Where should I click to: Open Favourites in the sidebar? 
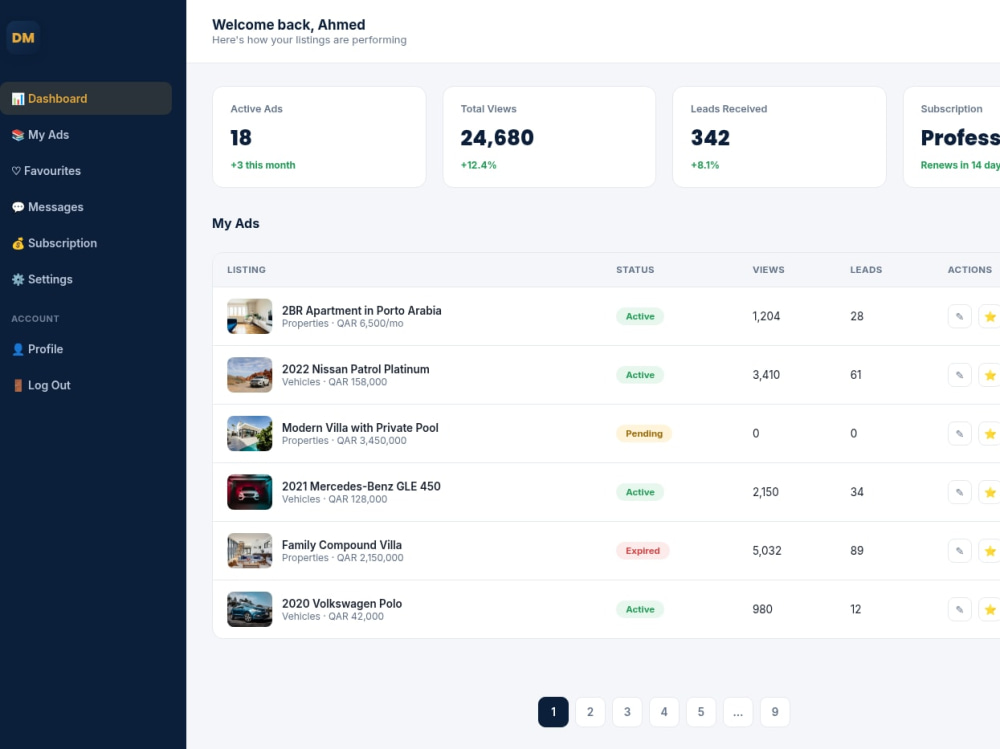[85, 171]
